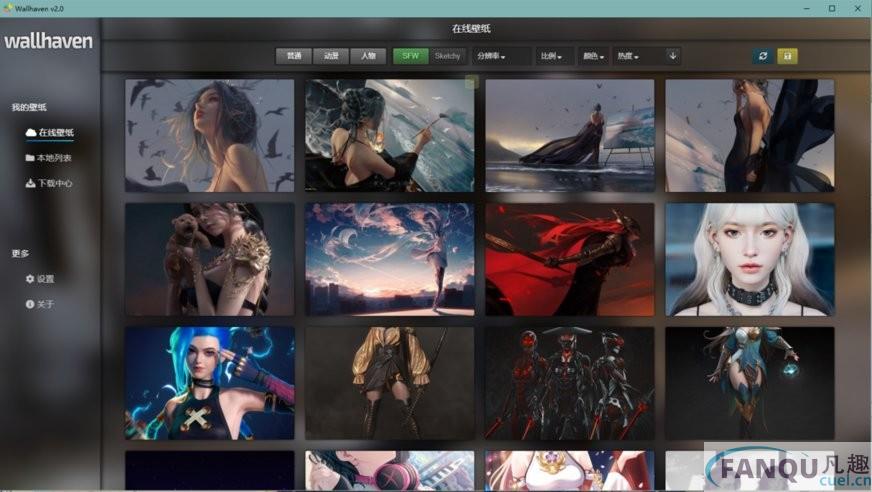This screenshot has height=492, width=872.
Task: Click the descending sort arrow icon
Action: coord(673,56)
